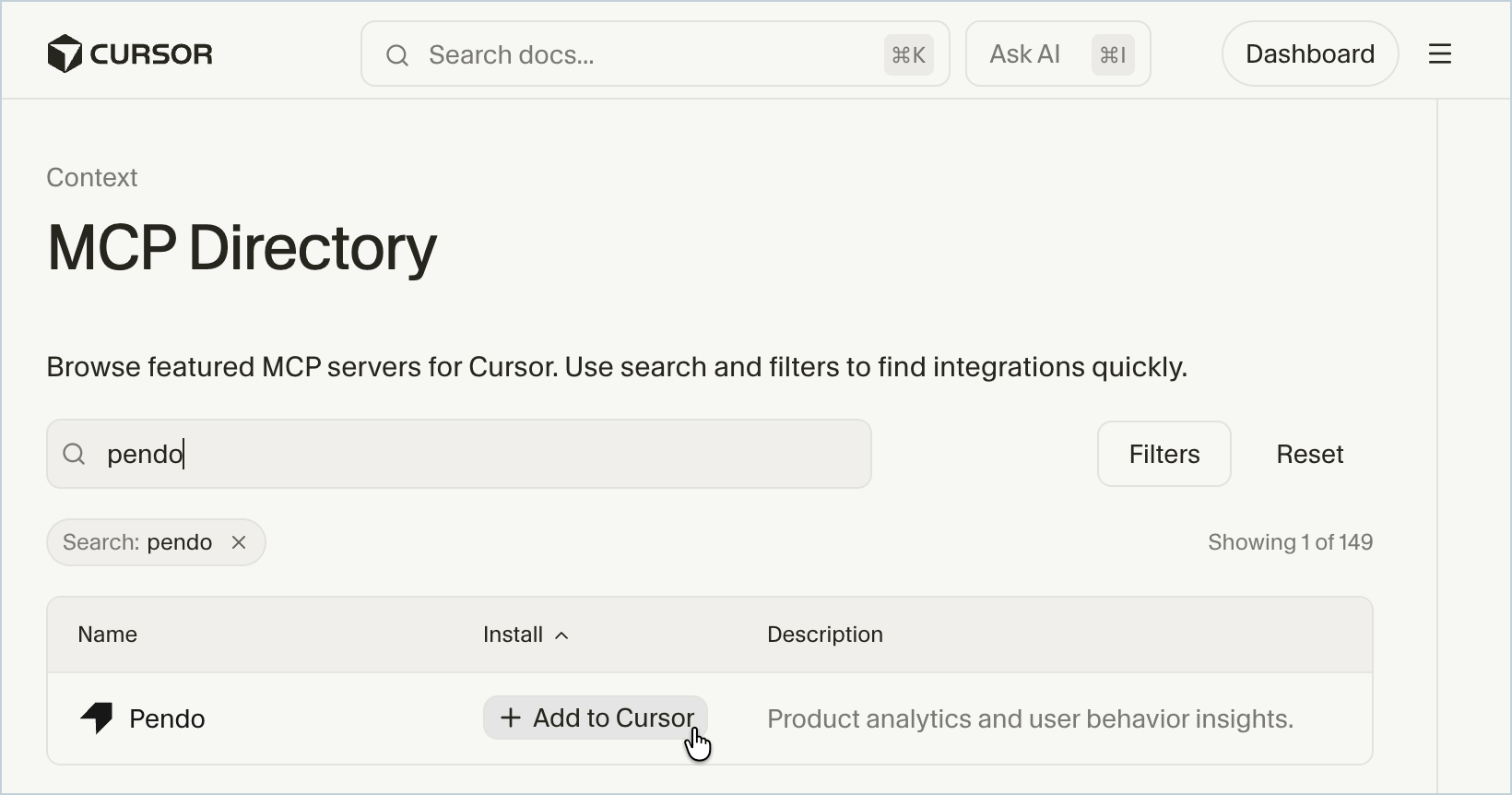Click the MCP Directory heading
The width and height of the screenshot is (1512, 795).
tap(242, 248)
